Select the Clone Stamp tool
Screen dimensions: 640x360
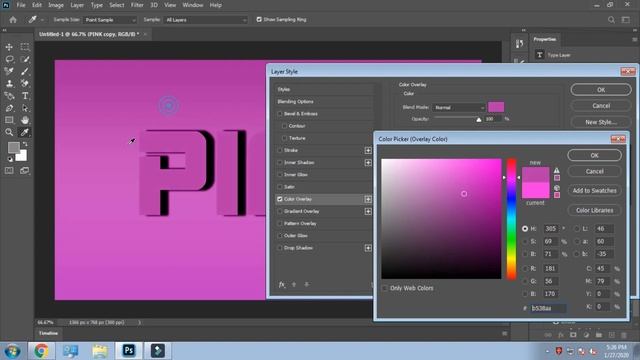(x=9, y=84)
